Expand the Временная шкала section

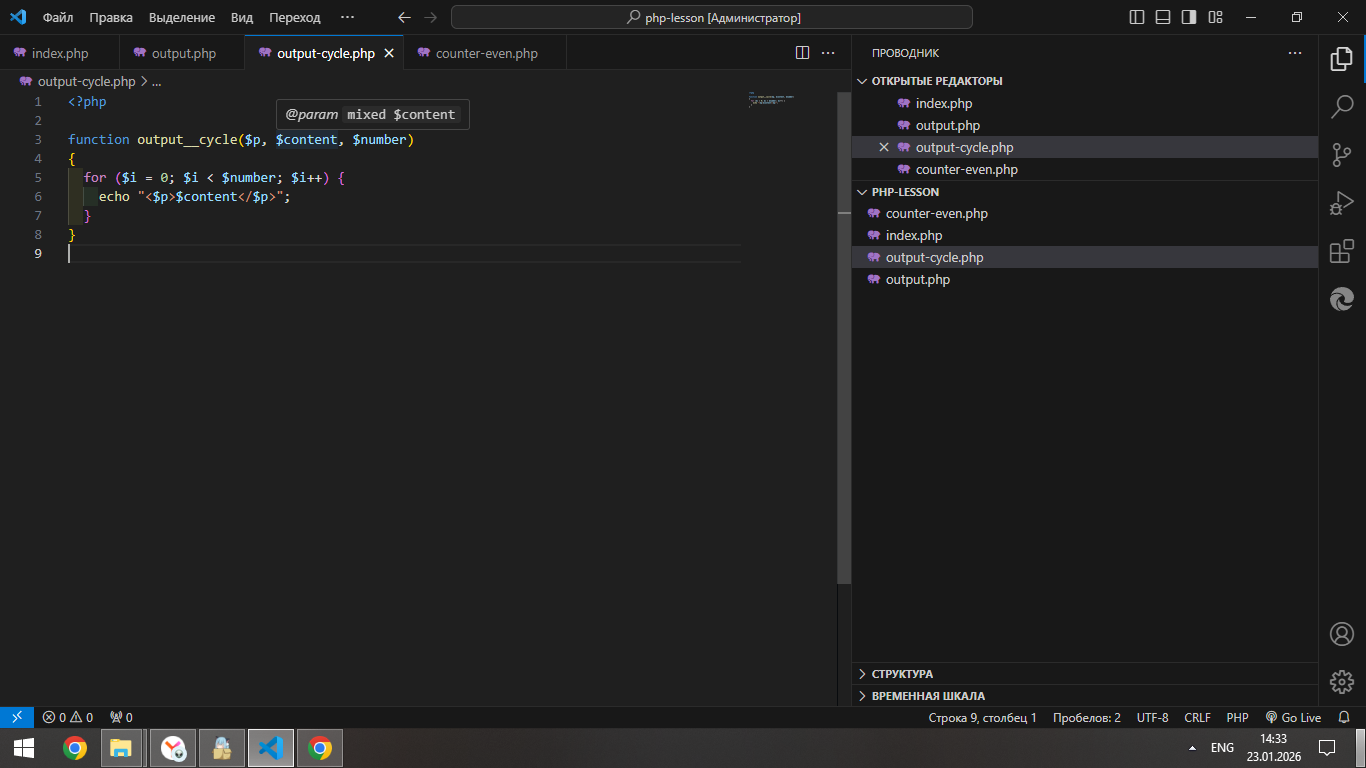point(928,696)
